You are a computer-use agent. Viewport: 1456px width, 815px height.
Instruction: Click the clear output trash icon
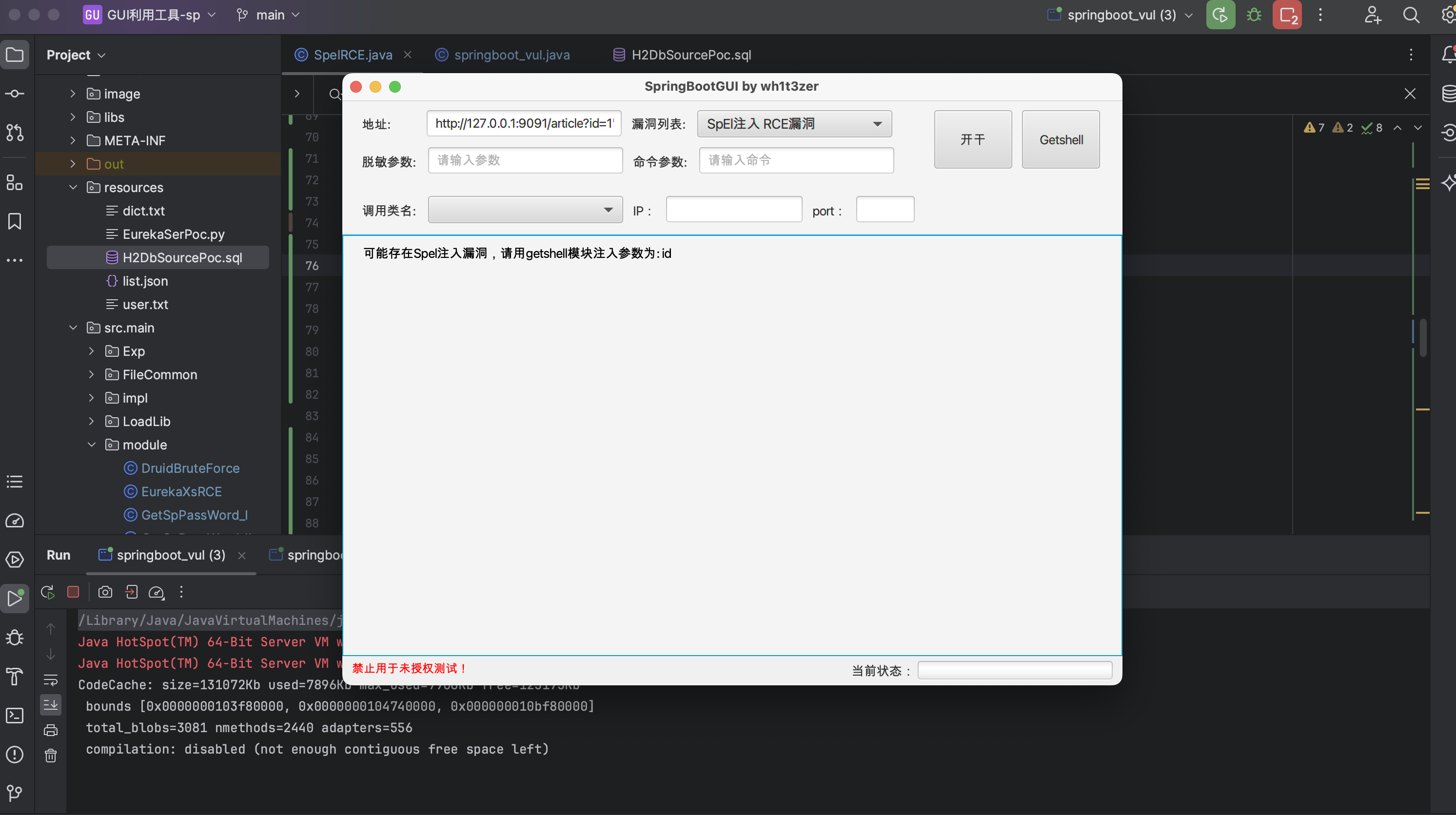pos(51,756)
